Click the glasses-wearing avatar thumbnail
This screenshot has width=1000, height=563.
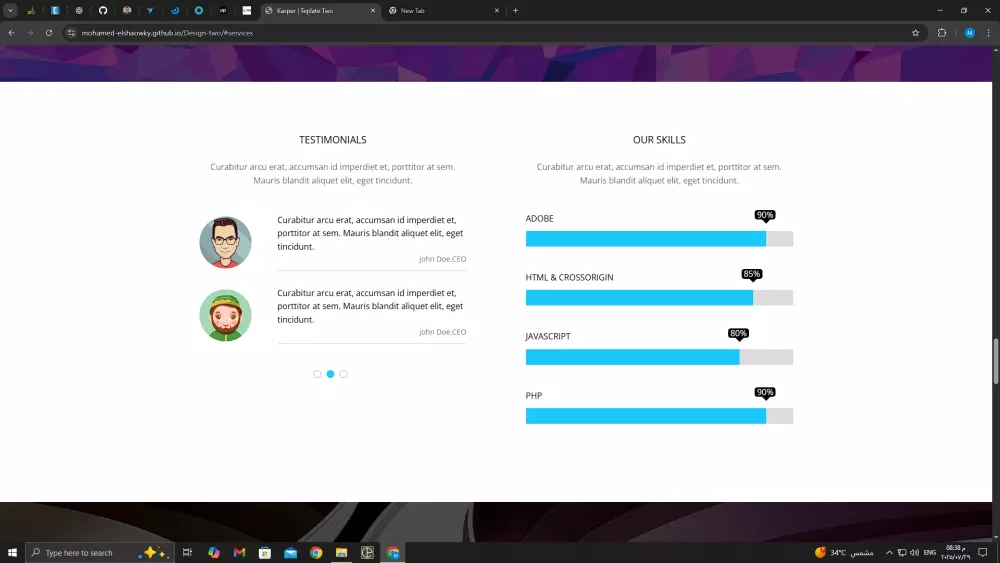225,242
